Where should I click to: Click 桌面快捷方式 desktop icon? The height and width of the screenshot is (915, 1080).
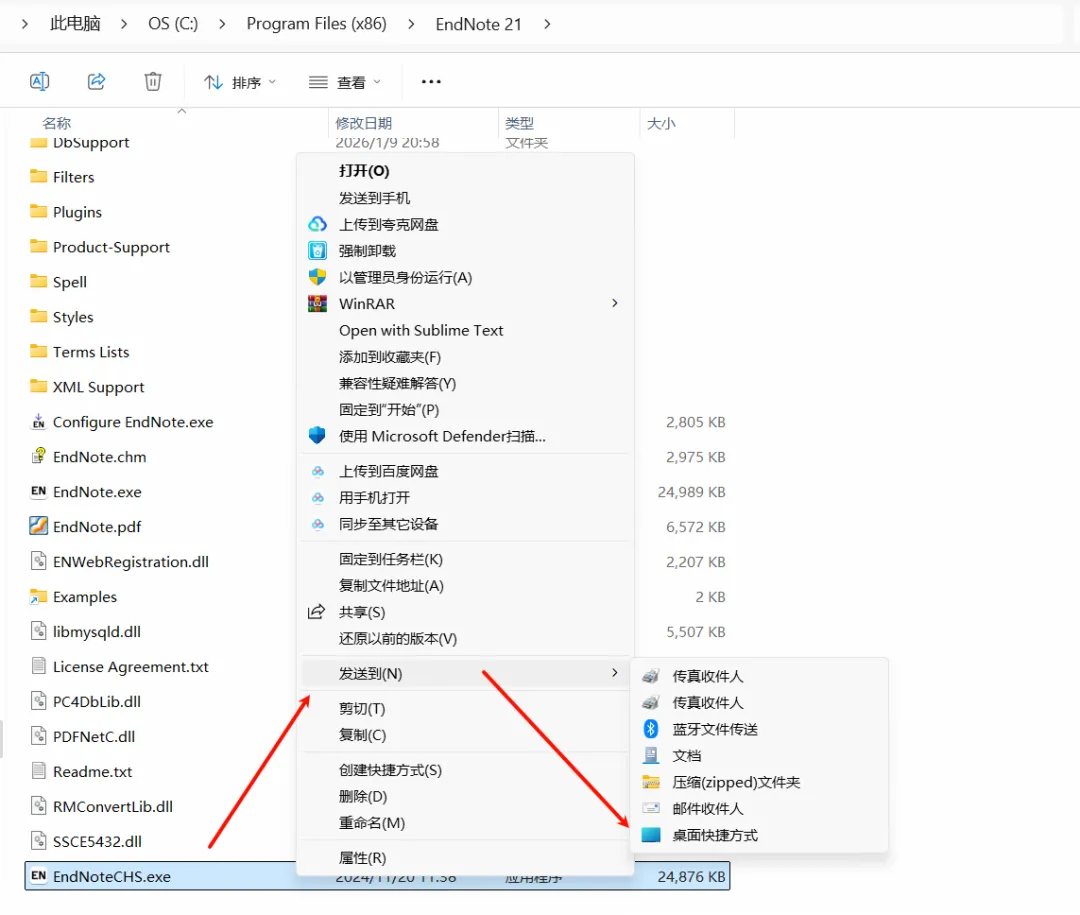tap(651, 834)
